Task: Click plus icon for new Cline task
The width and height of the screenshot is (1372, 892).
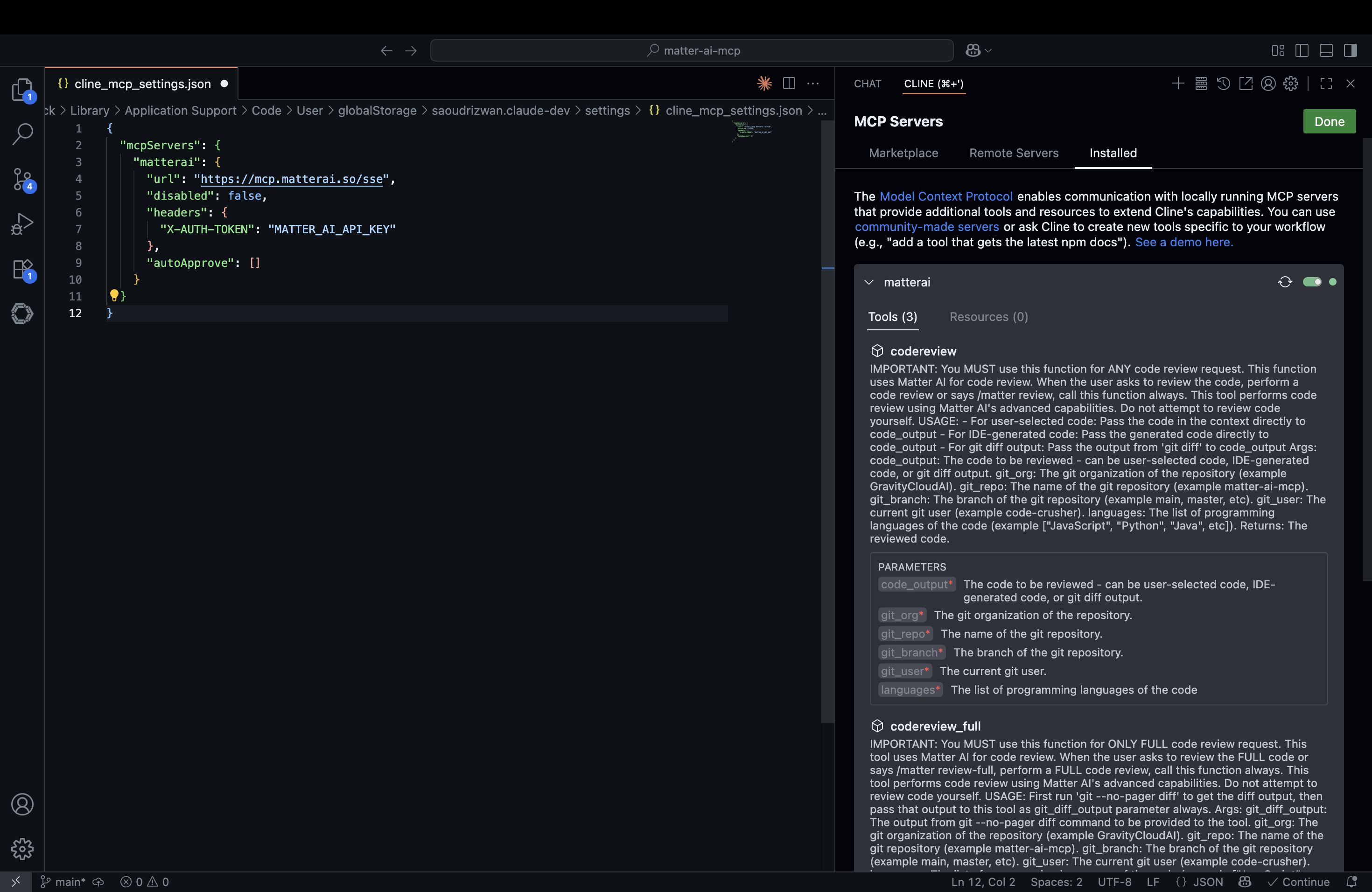Action: (x=1178, y=84)
